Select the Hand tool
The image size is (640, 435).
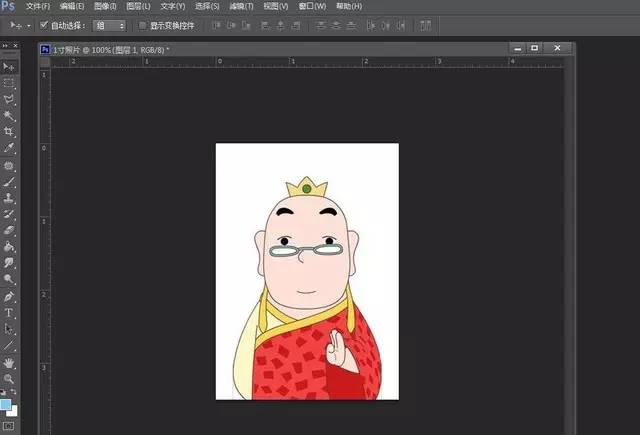(x=9, y=362)
